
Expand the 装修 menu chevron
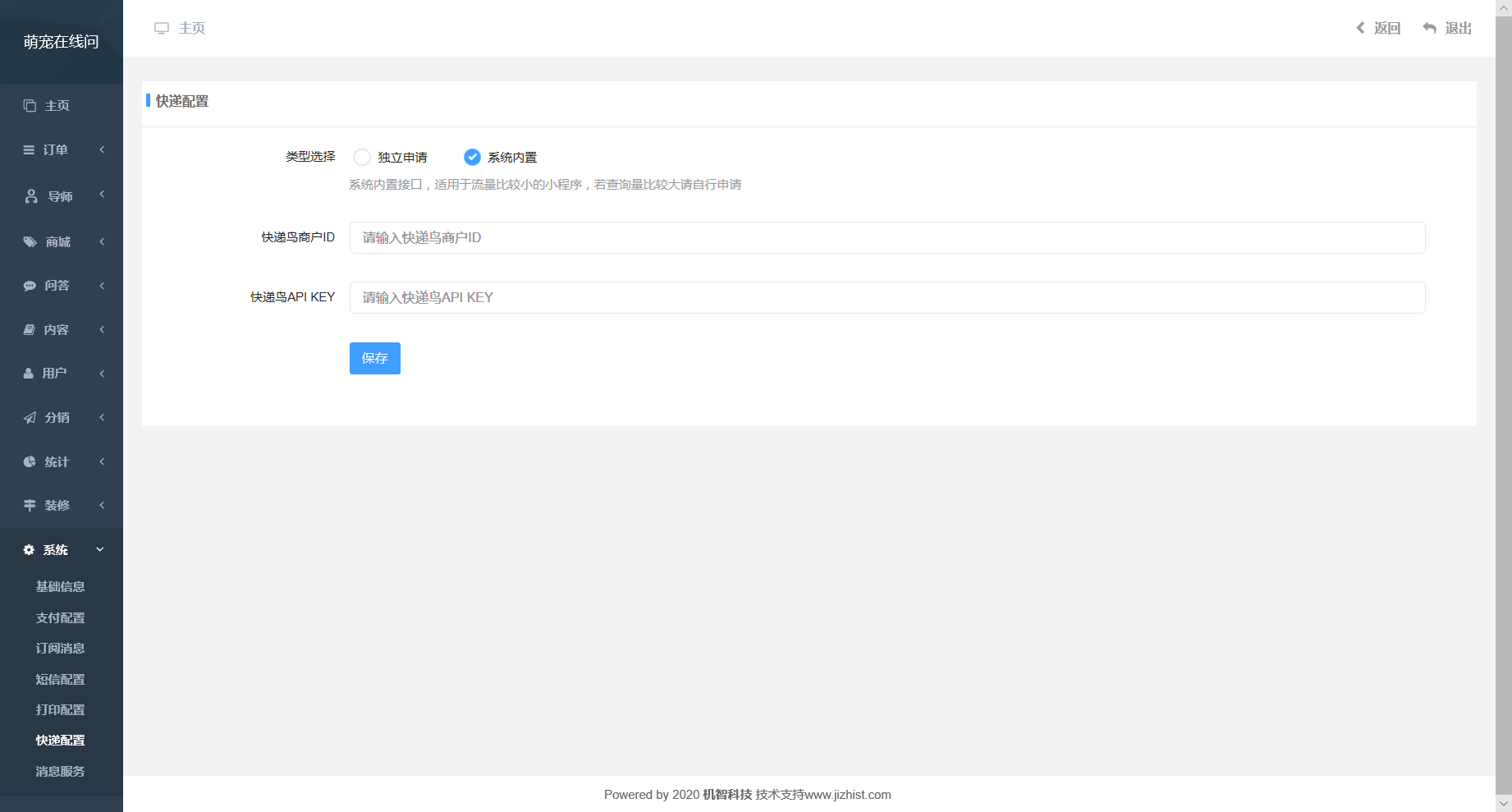tap(102, 505)
